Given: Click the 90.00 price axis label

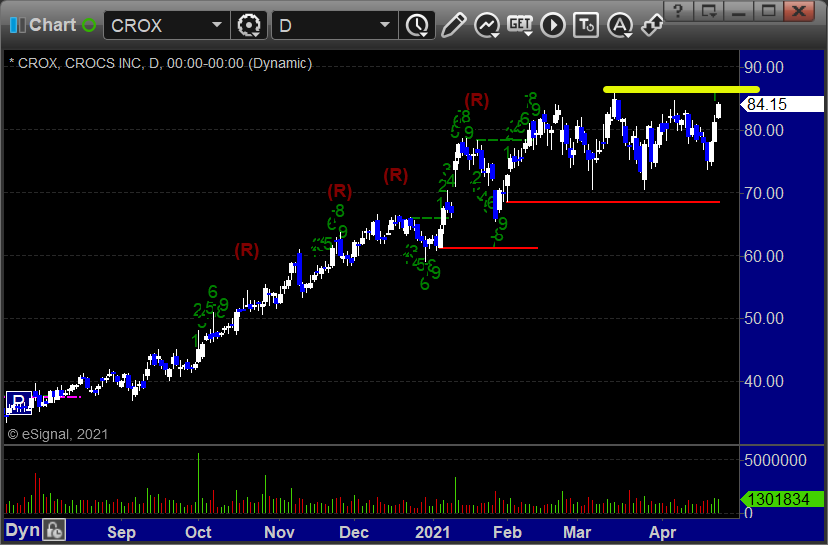Looking at the screenshot, I should [764, 67].
